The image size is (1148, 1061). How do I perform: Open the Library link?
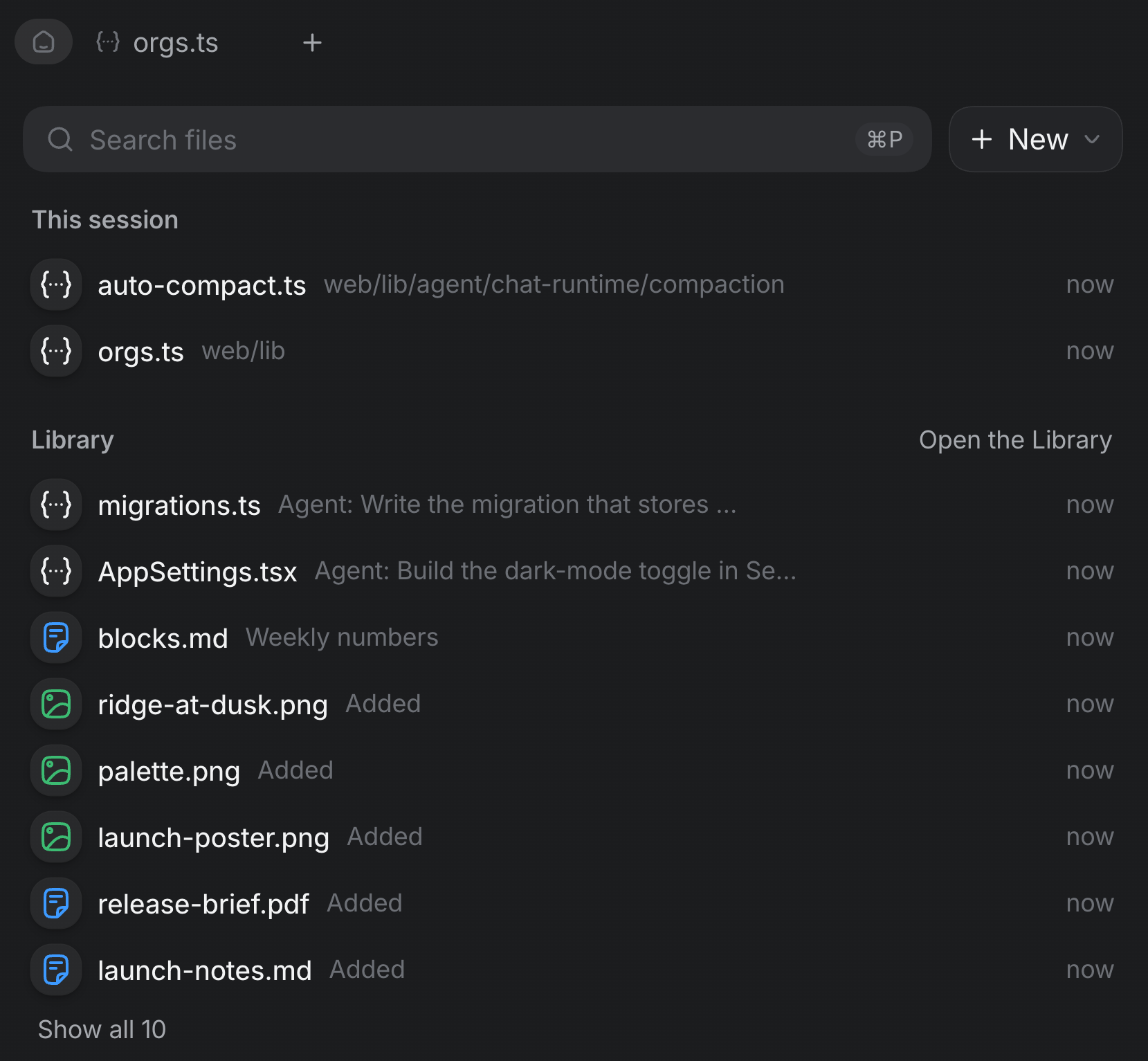pyautogui.click(x=1015, y=440)
